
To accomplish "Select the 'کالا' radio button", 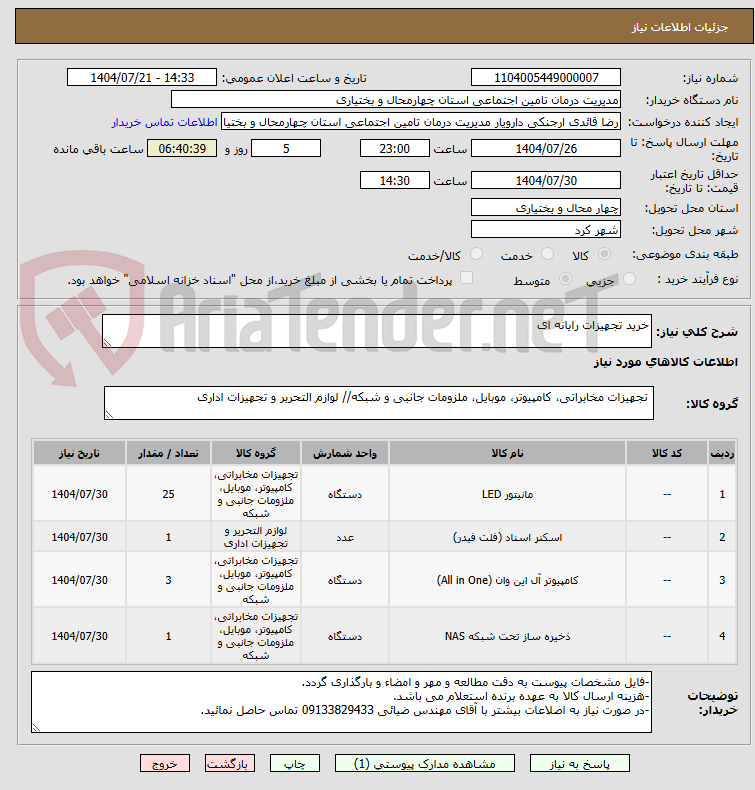I will click(x=604, y=254).
